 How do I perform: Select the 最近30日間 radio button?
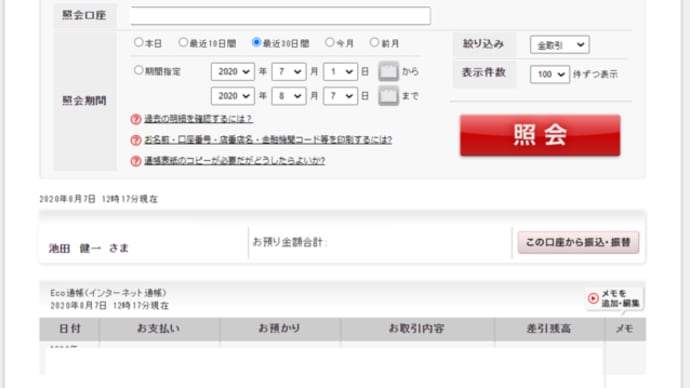[256, 42]
